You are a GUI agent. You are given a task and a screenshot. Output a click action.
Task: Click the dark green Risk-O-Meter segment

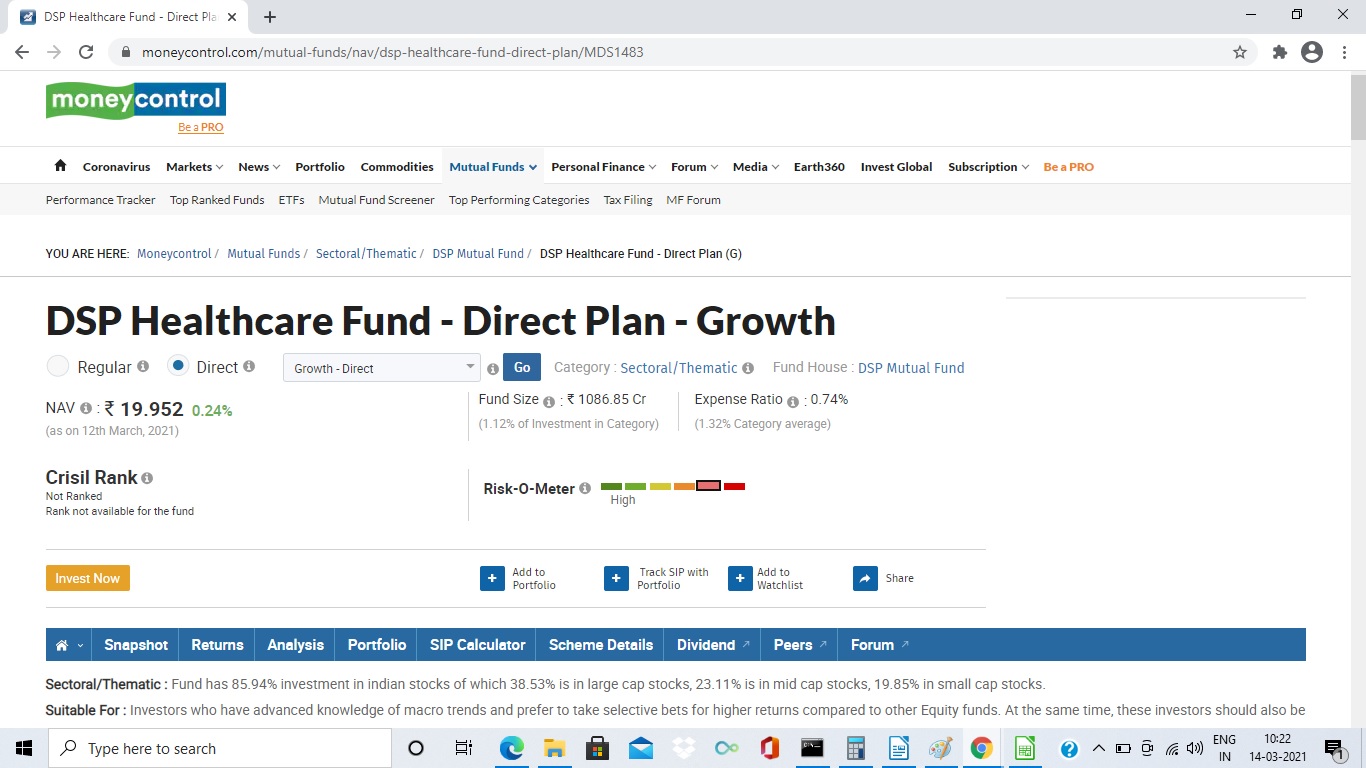[611, 486]
